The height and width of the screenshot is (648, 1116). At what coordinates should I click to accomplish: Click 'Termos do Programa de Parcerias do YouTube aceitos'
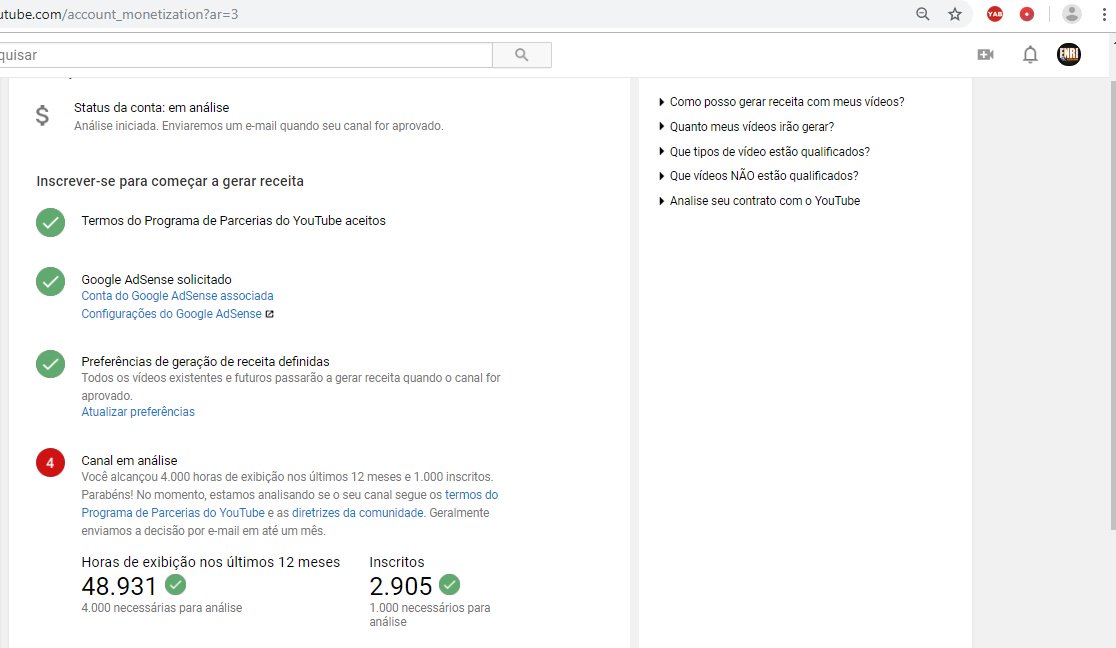coord(233,221)
